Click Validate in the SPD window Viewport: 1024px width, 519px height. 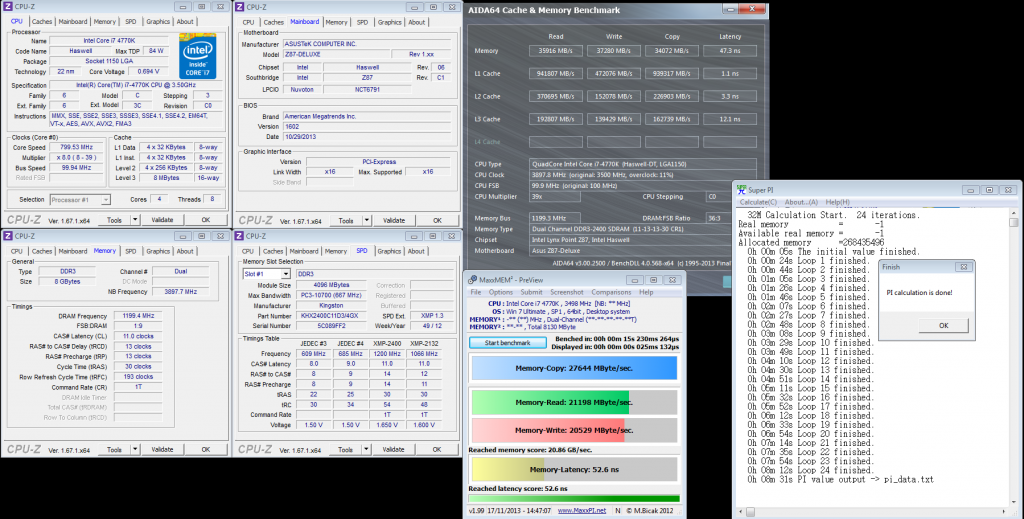(394, 449)
